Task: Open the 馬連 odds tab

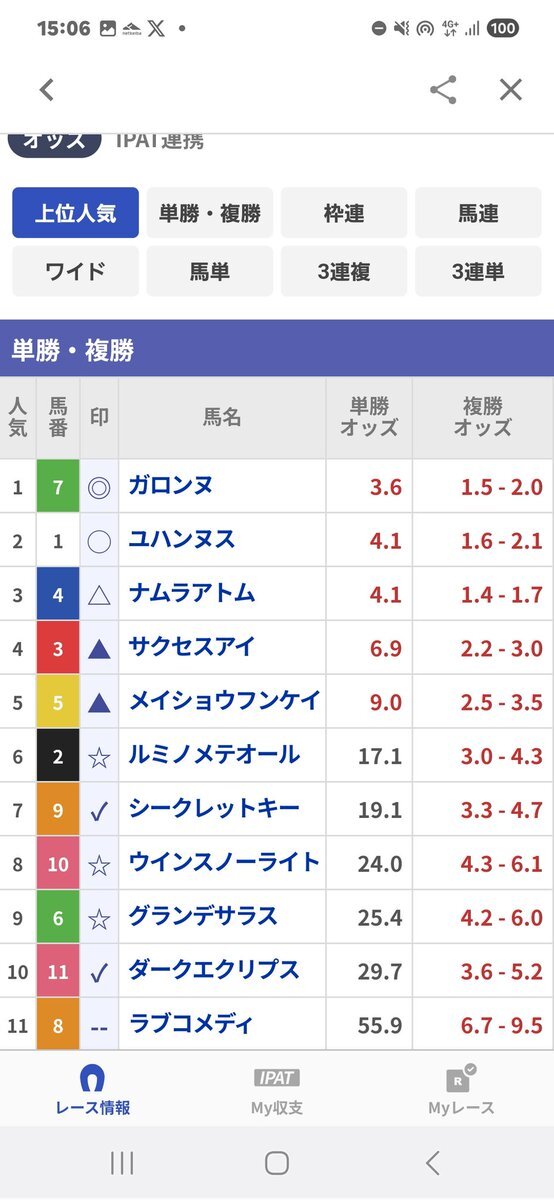Action: 478,213
